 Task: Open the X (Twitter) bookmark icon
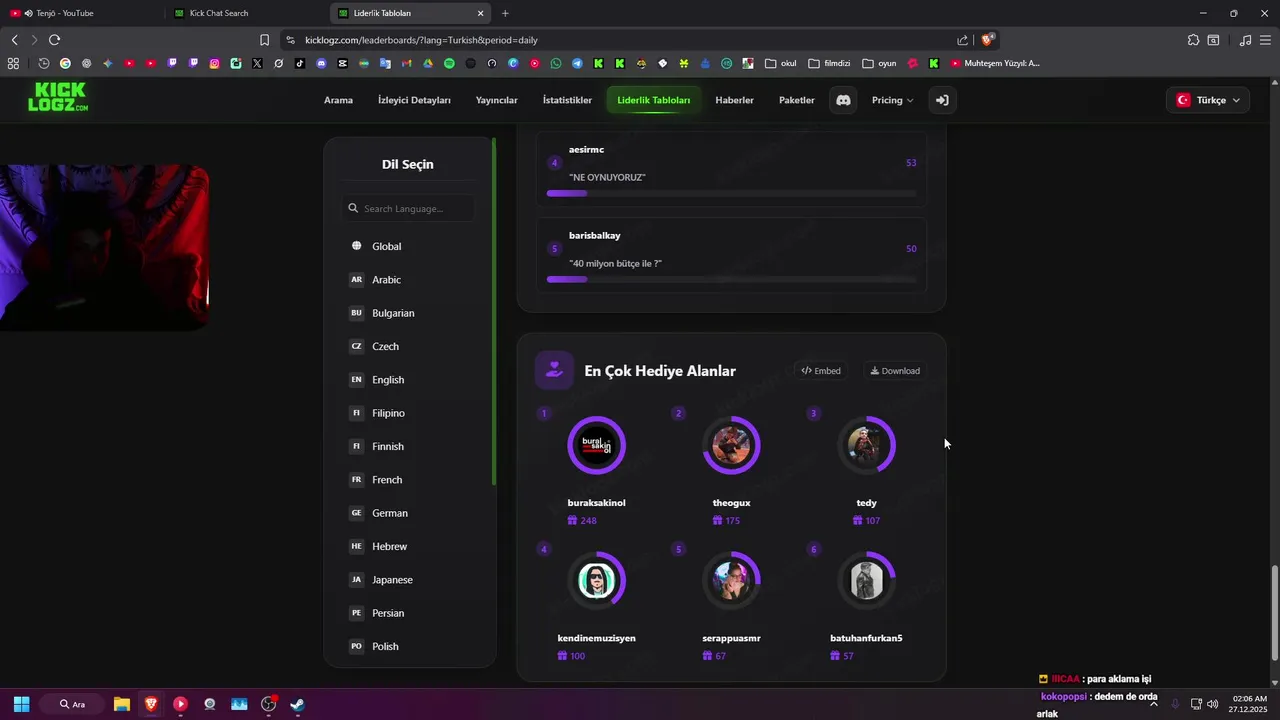(257, 63)
